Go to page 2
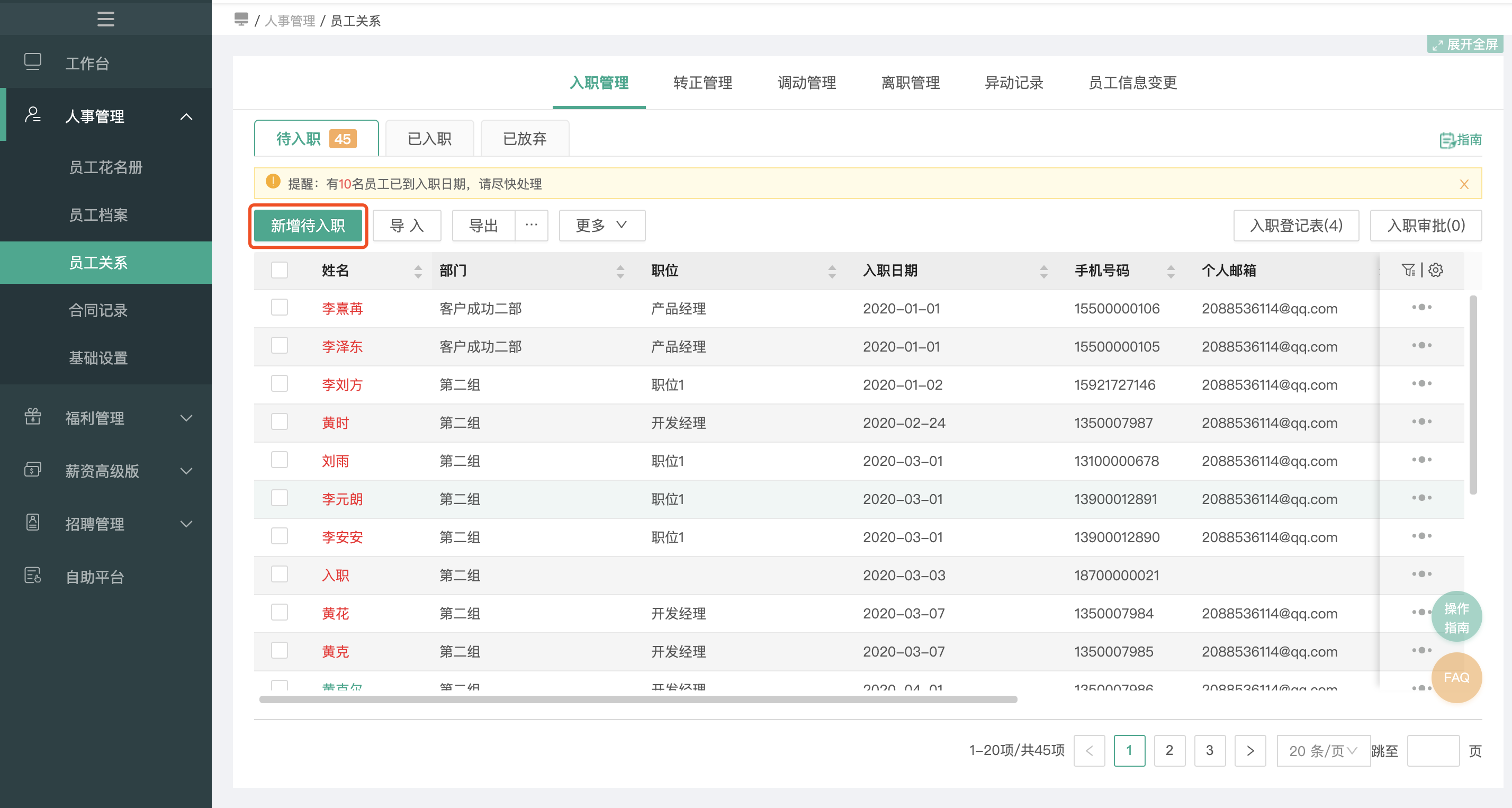Screen dimensions: 1512x808 pyautogui.click(x=1169, y=750)
